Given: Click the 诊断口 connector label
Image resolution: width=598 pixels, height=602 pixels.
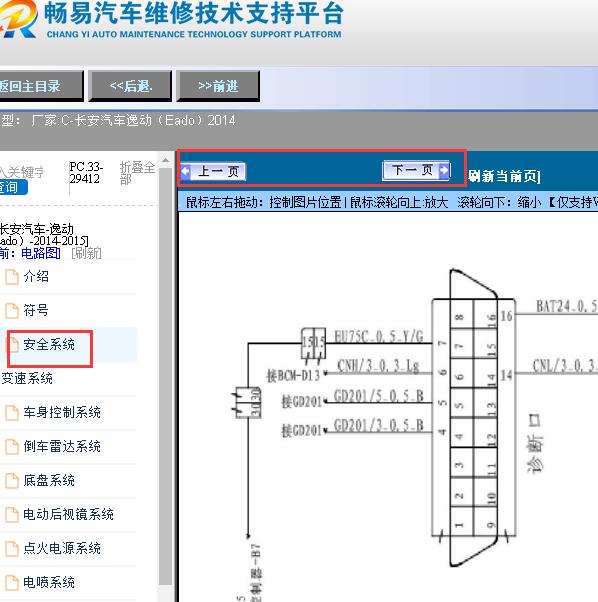Looking at the screenshot, I should 534,443.
